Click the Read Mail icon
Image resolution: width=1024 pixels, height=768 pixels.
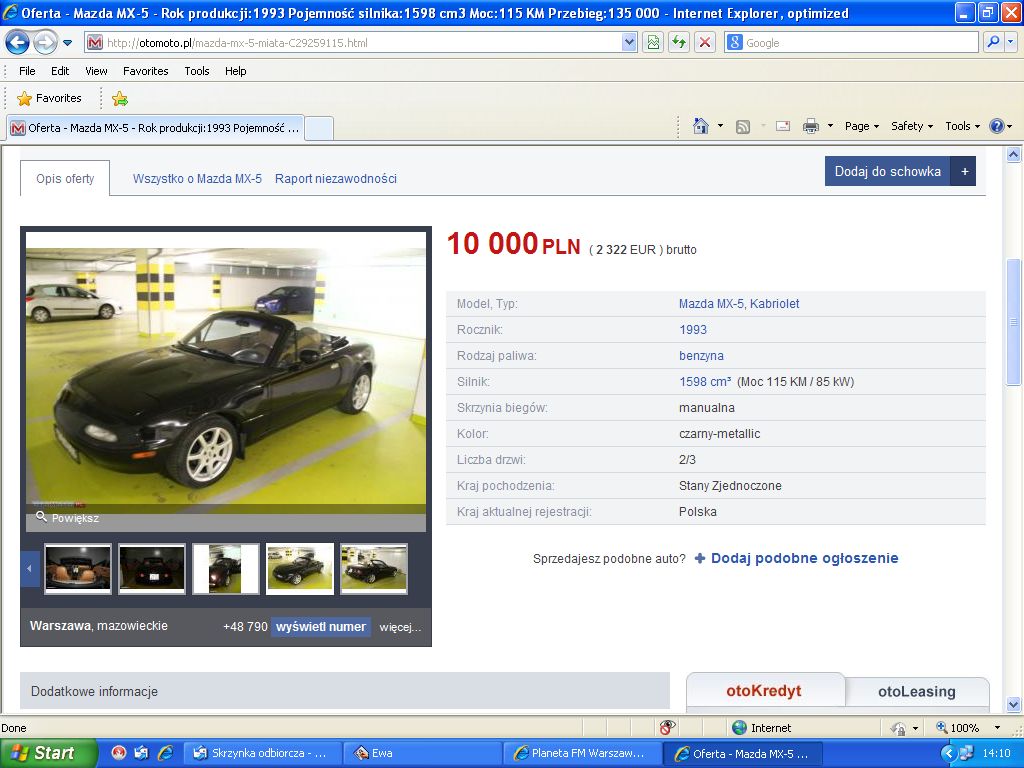click(x=783, y=126)
